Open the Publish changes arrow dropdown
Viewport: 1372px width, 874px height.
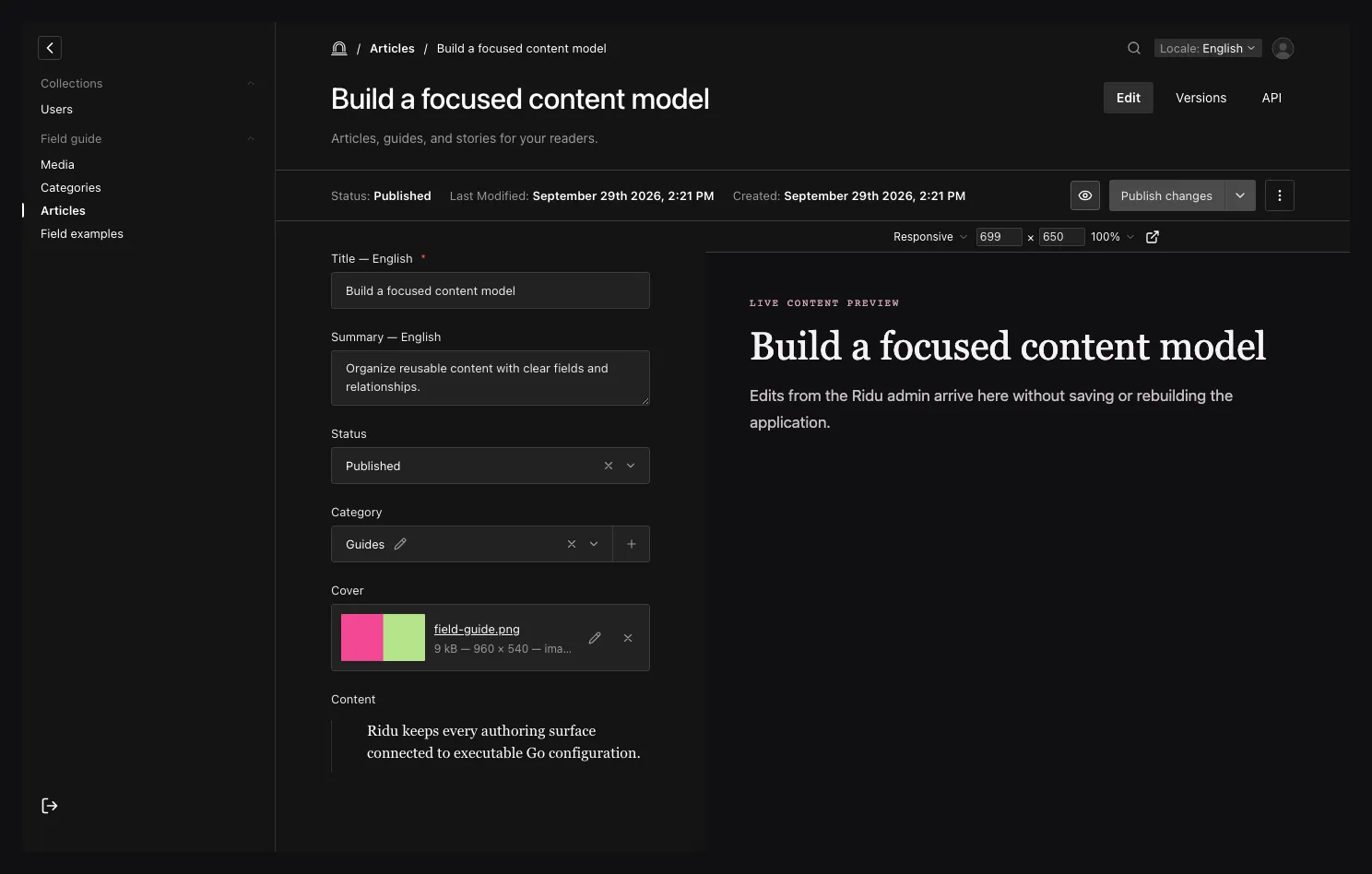[1240, 195]
